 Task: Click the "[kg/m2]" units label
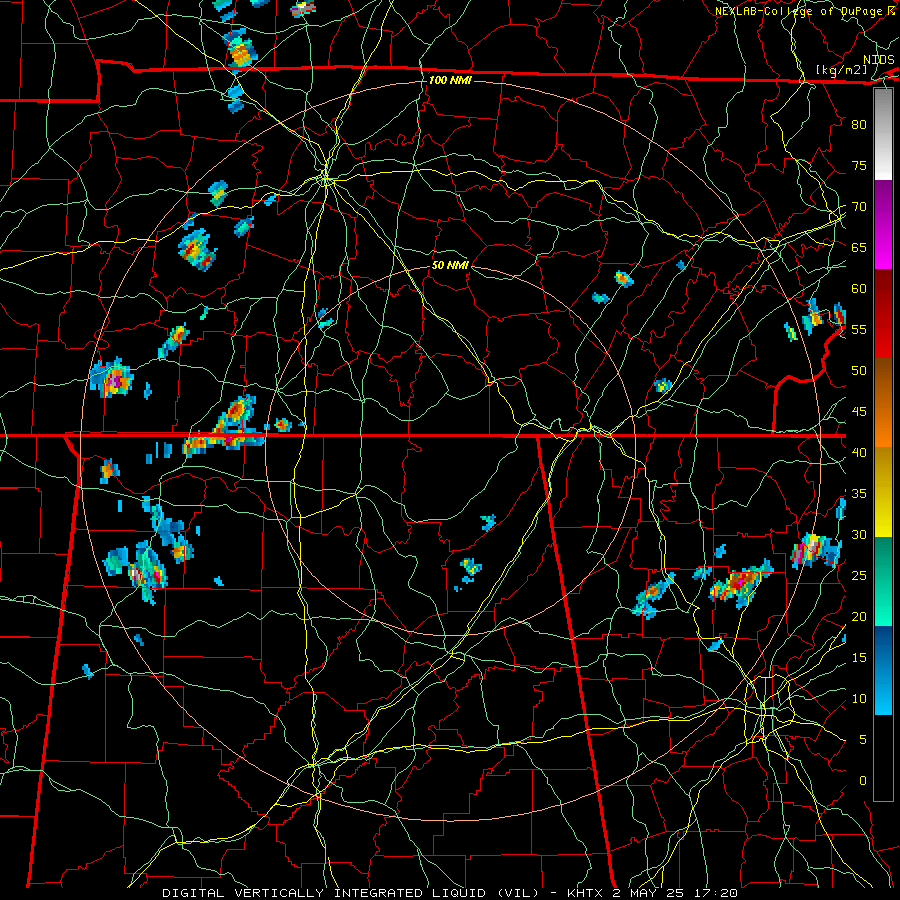coord(841,70)
